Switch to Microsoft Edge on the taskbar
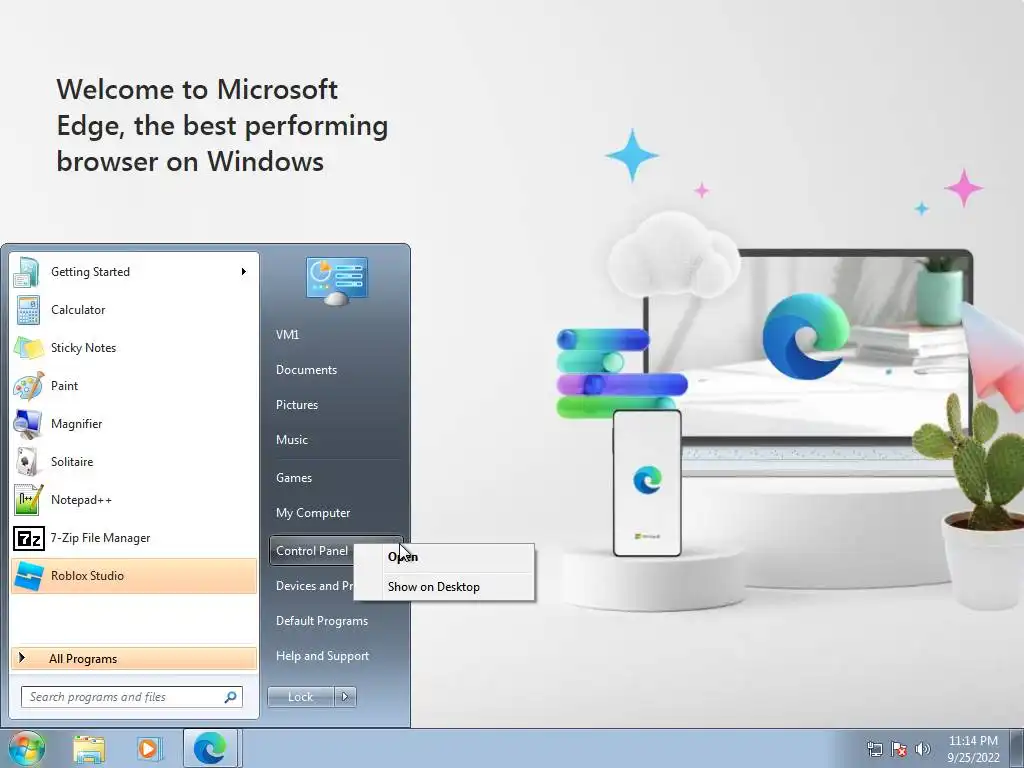 point(210,748)
